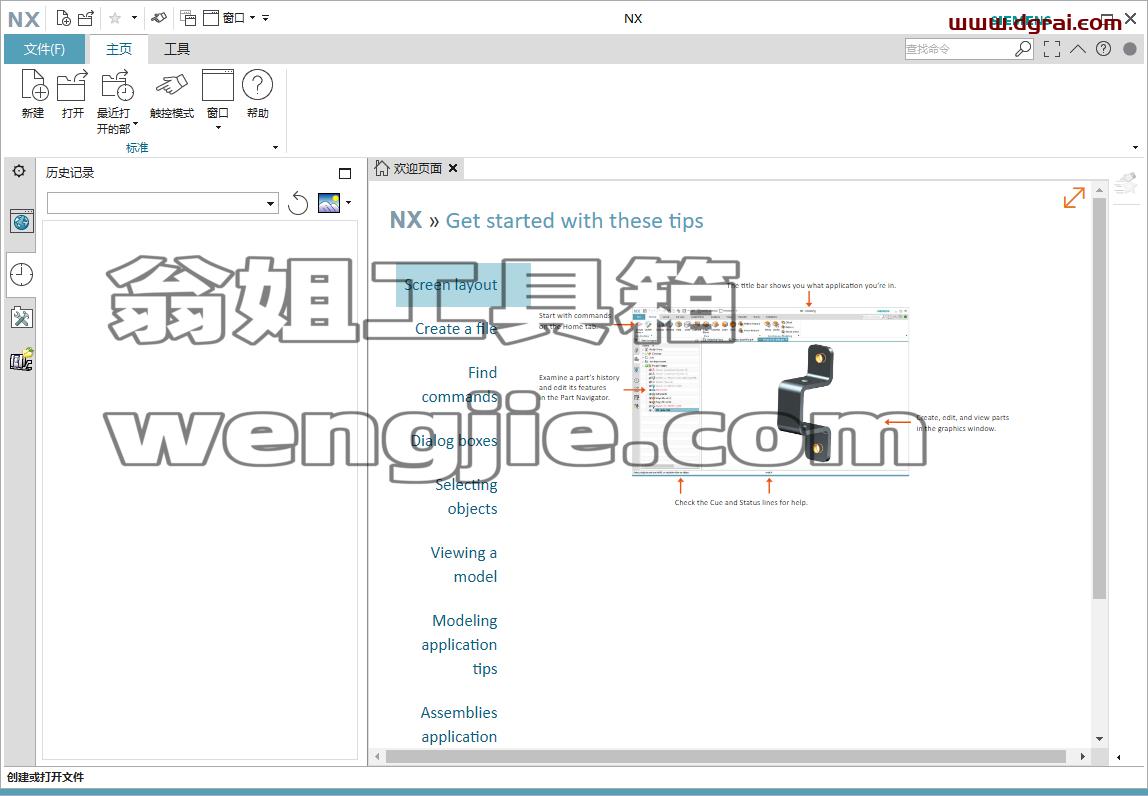Click the large 窗口 window icon in the ribbon
The width and height of the screenshot is (1148, 796).
click(217, 85)
